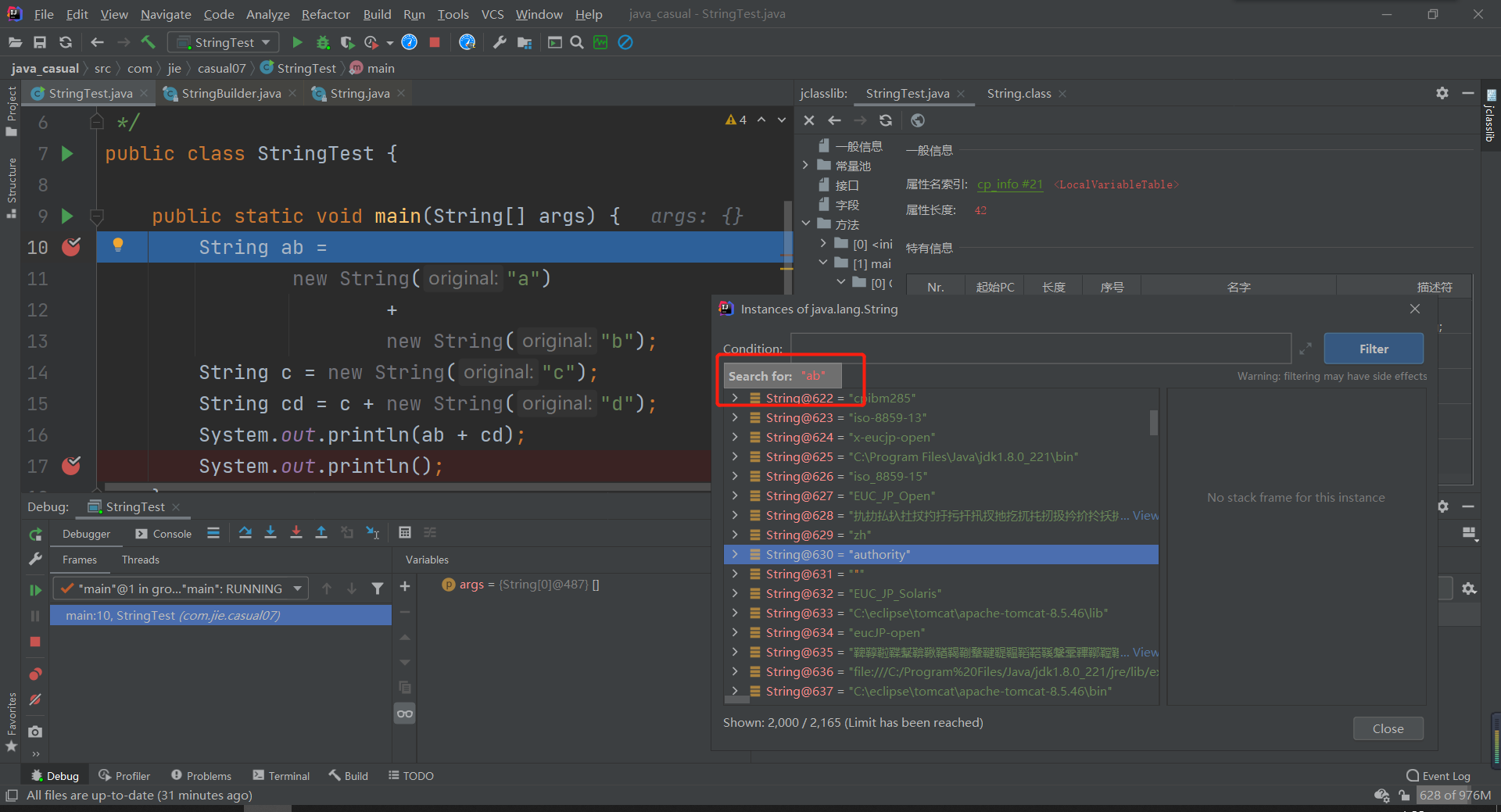Switch to String.class jclasslib tab
Image resolution: width=1501 pixels, height=812 pixels.
coord(1019,93)
